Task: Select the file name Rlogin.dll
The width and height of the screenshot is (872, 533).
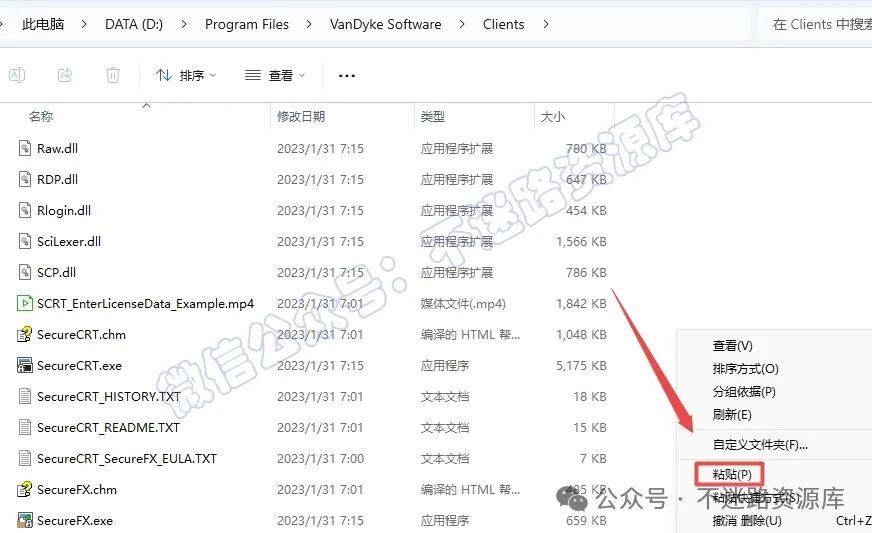Action: coord(64,211)
